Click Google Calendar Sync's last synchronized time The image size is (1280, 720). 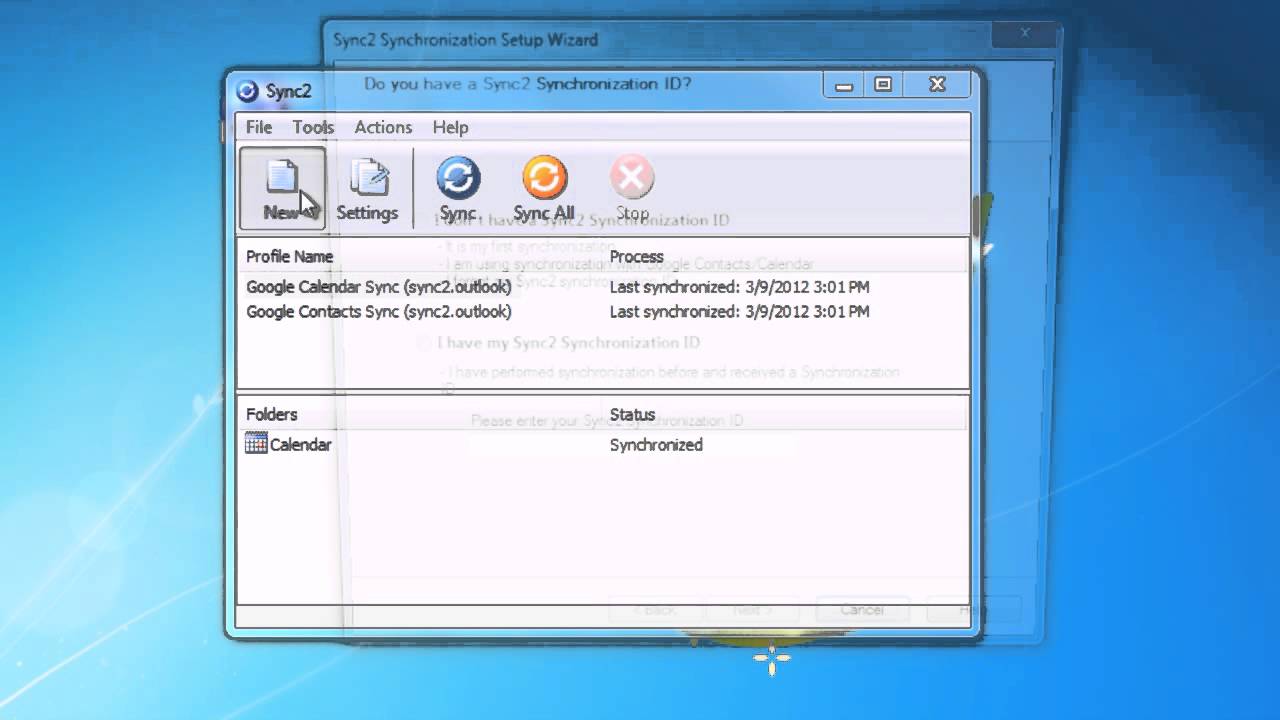pyautogui.click(x=740, y=287)
